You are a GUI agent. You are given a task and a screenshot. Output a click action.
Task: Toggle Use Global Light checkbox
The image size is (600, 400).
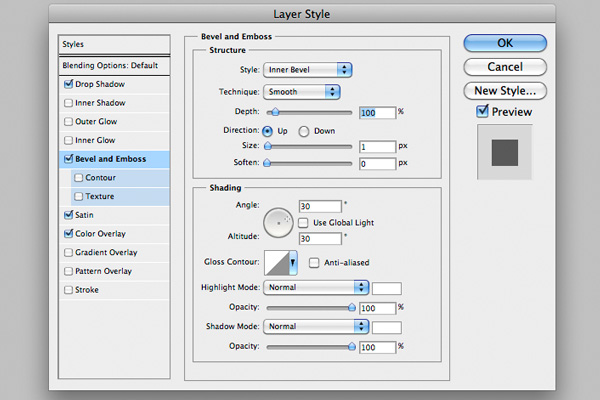click(x=305, y=221)
